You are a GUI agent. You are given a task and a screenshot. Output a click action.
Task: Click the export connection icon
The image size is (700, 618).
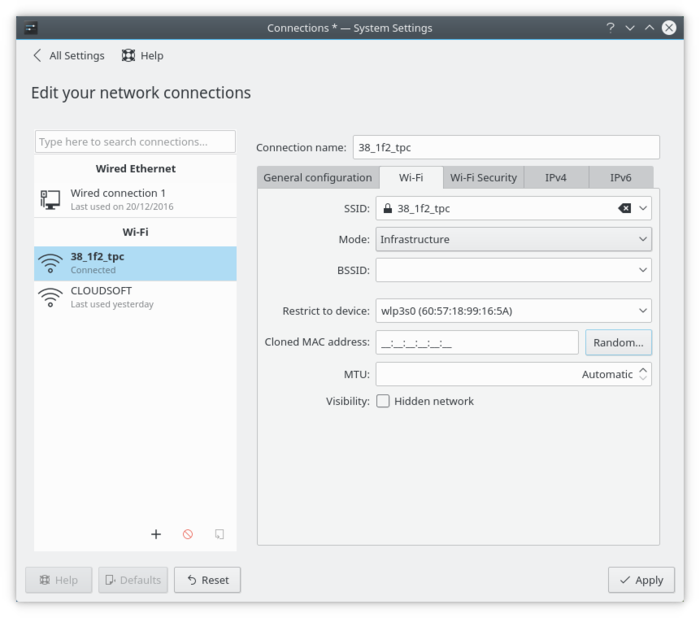pos(219,535)
